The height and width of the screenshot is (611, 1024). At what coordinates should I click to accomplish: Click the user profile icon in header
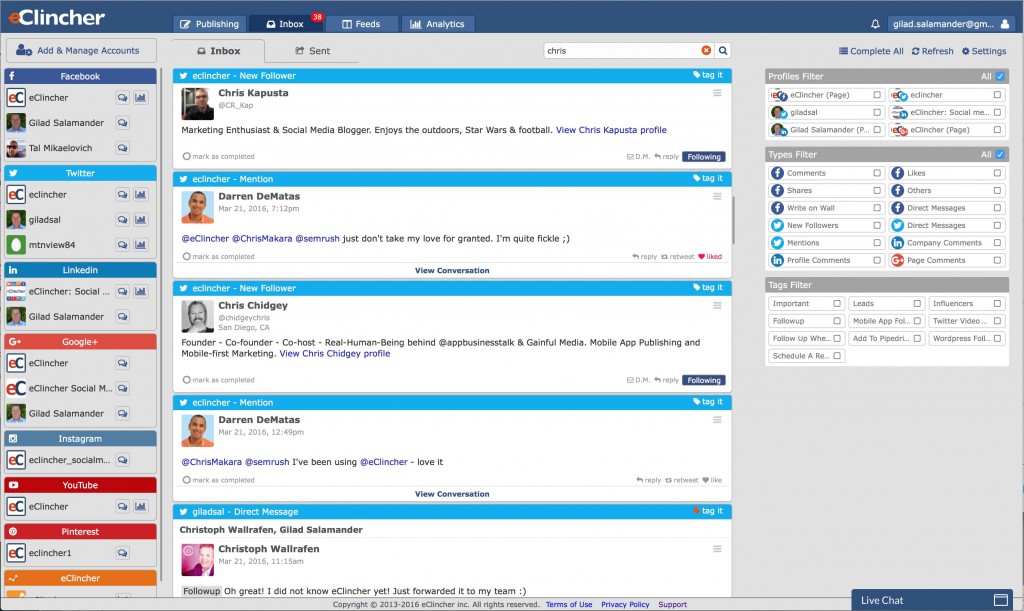click(x=1004, y=24)
